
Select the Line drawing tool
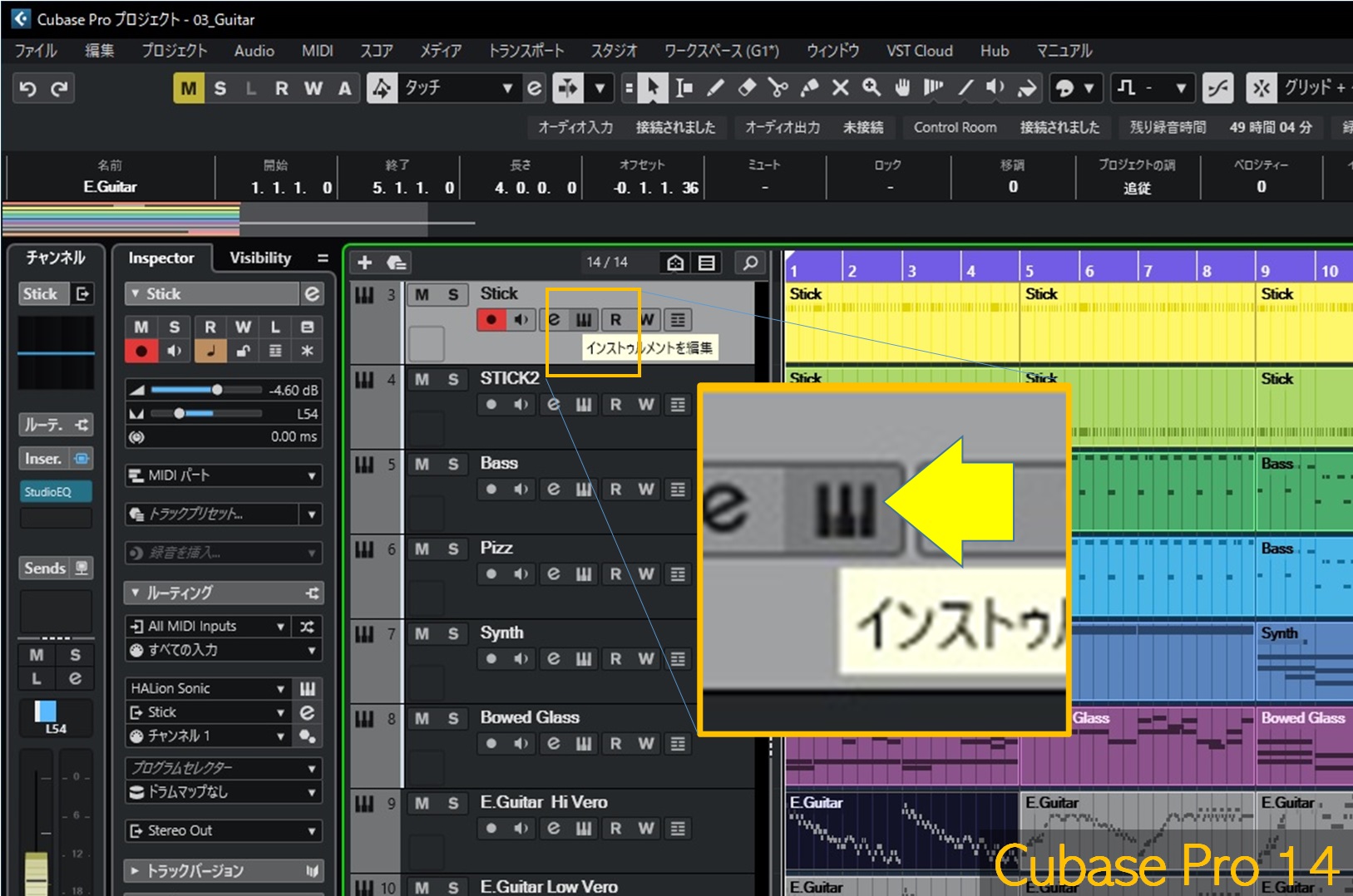[x=965, y=88]
